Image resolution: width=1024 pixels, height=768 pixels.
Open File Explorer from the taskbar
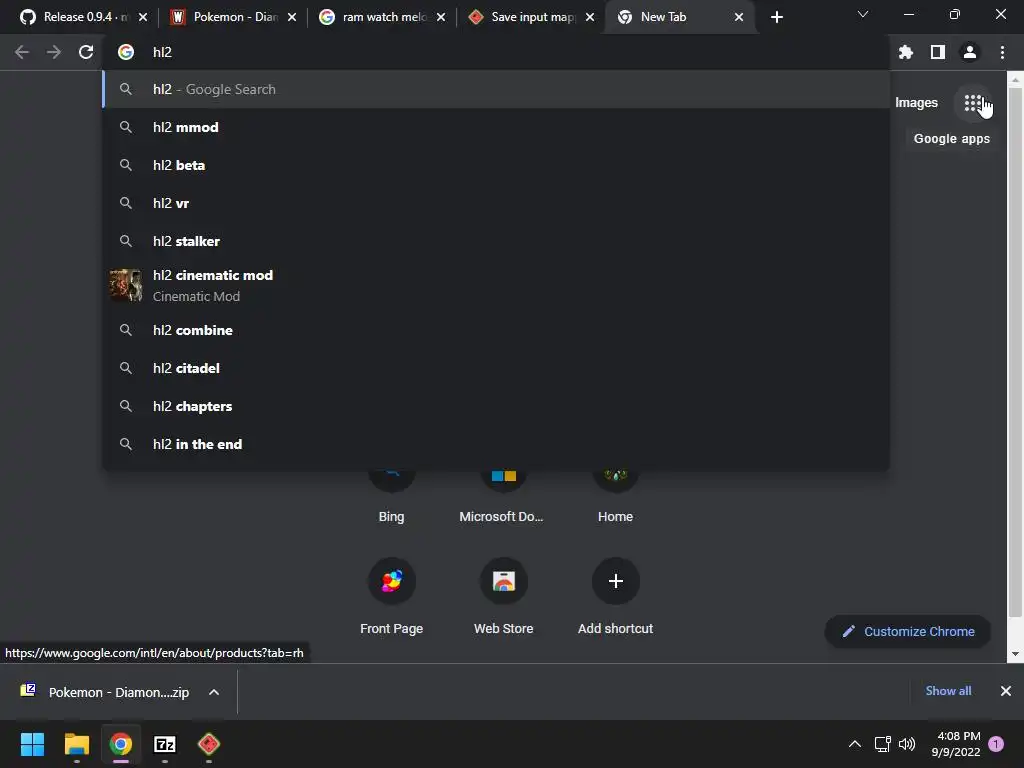[76, 744]
